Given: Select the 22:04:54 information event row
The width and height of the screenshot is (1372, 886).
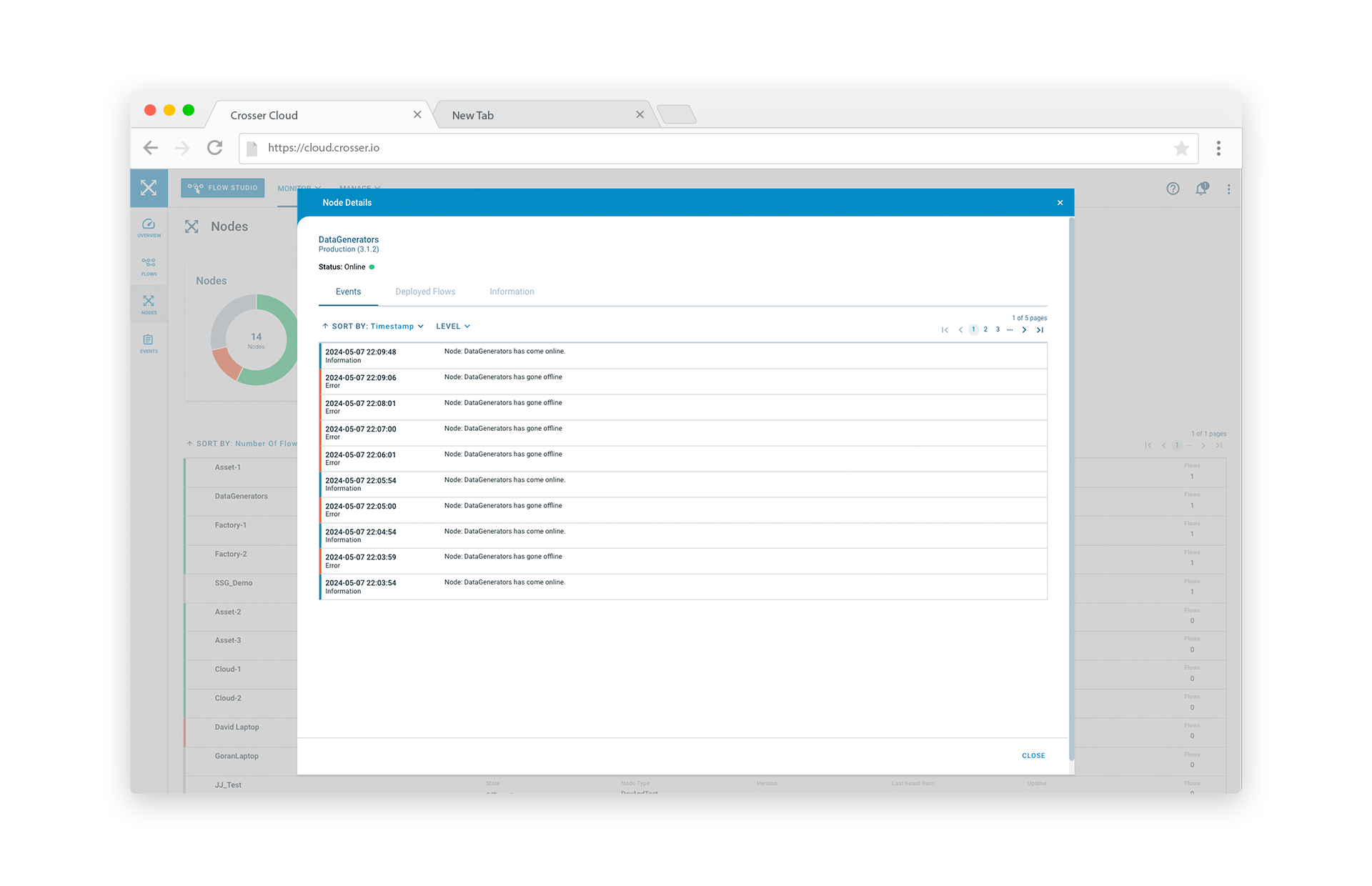Looking at the screenshot, I should click(683, 536).
